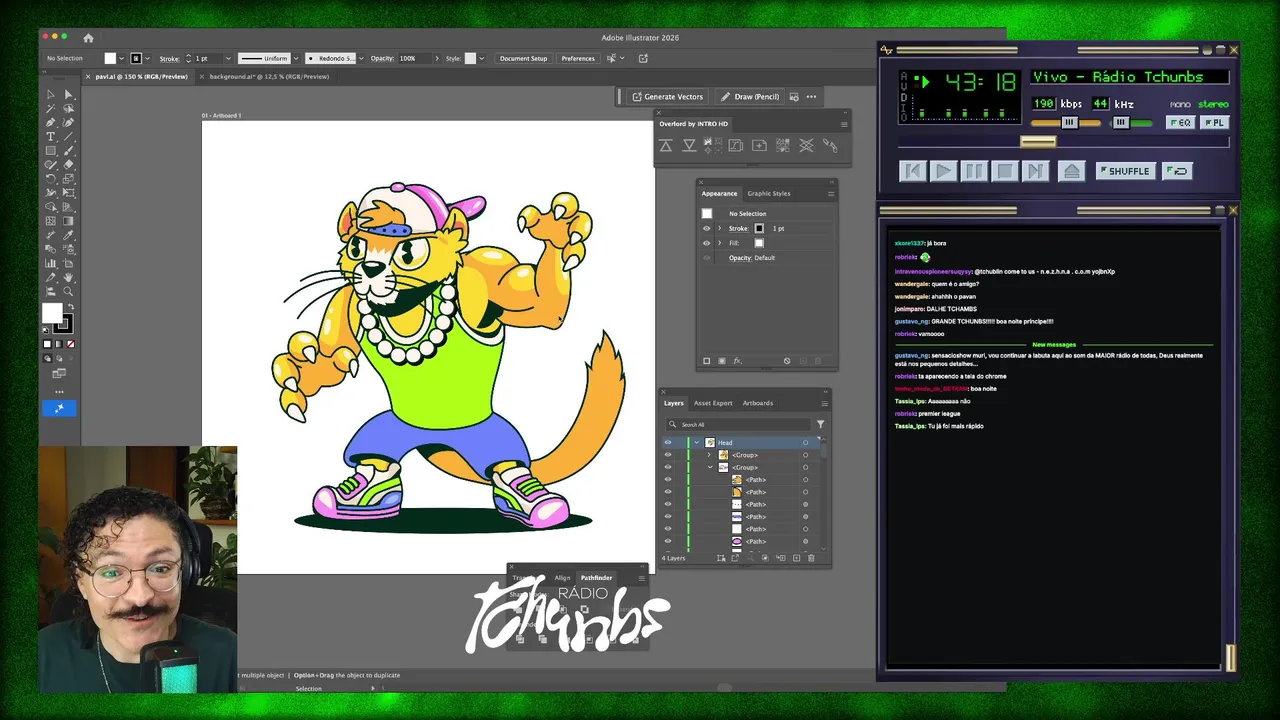Select the Selection tool arrow
Screen dimensions: 1280x720
(51, 95)
